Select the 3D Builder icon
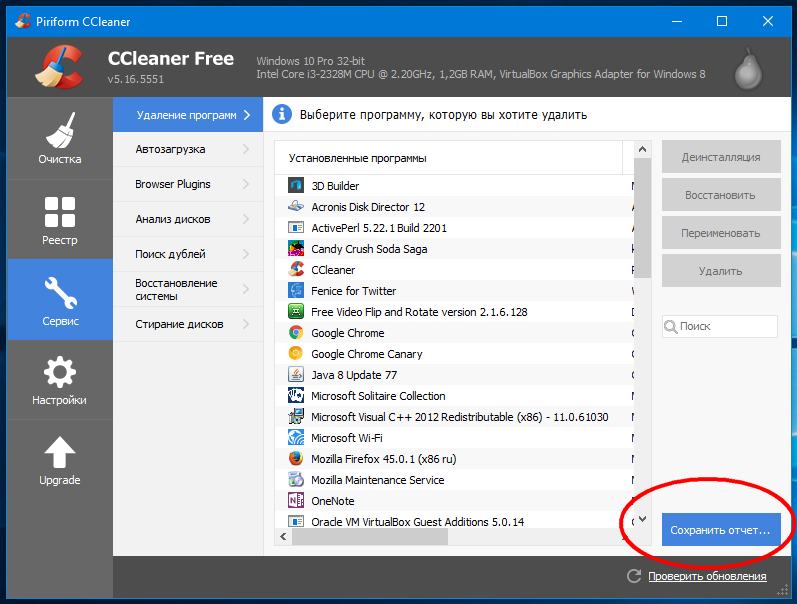Viewport: 797px width, 604px height. click(x=296, y=185)
